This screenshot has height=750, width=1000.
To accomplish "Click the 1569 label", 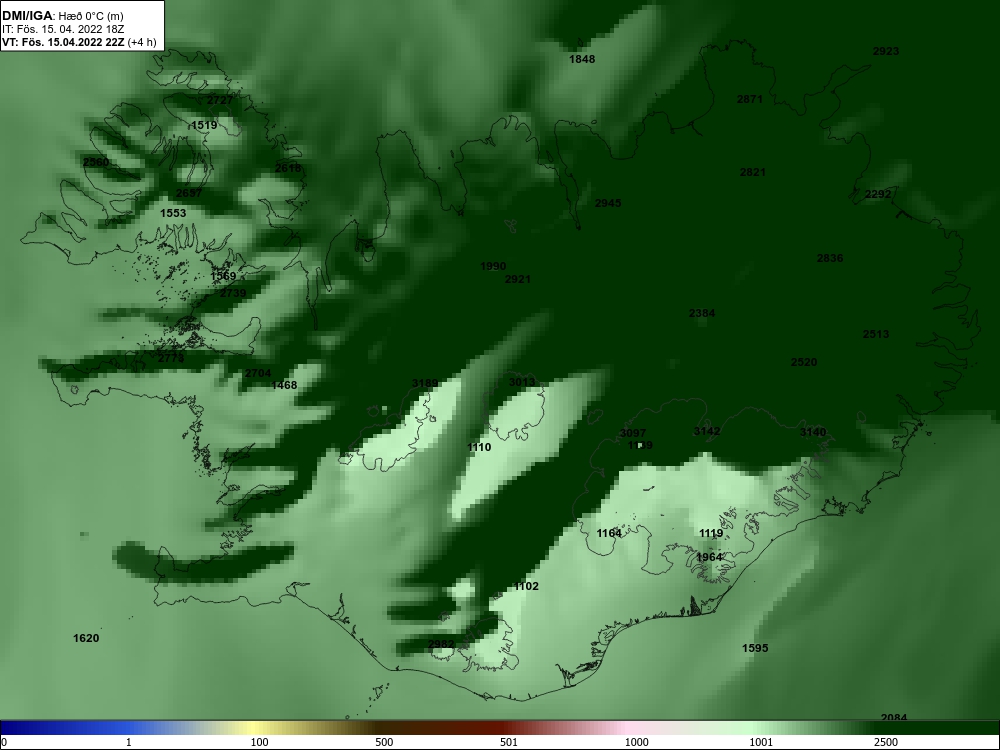I will [223, 276].
